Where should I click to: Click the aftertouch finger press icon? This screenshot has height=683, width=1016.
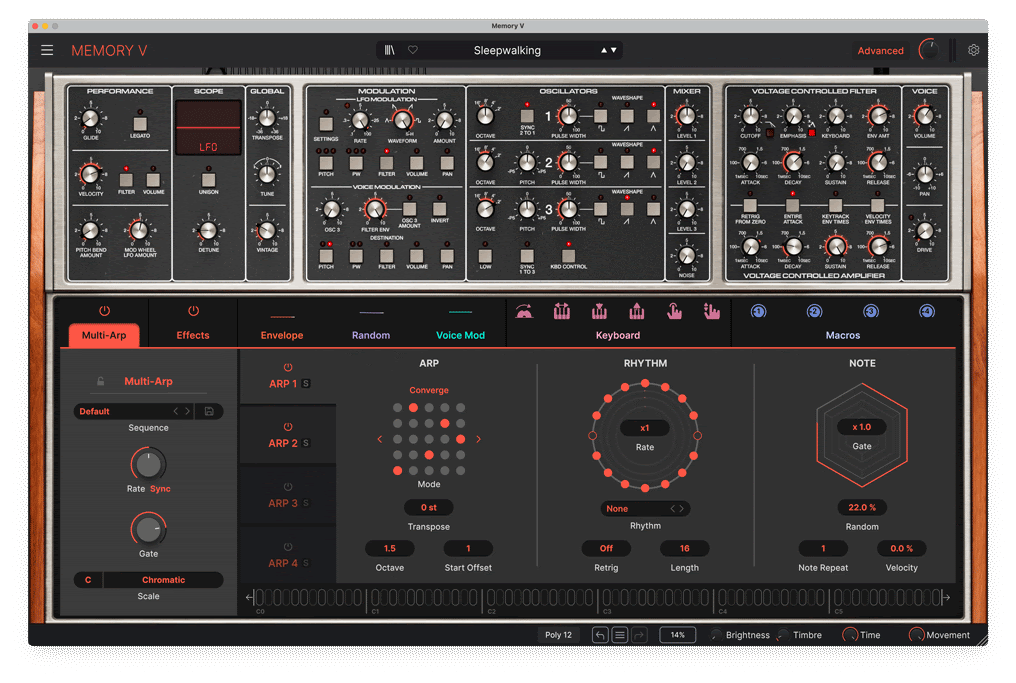coord(675,312)
